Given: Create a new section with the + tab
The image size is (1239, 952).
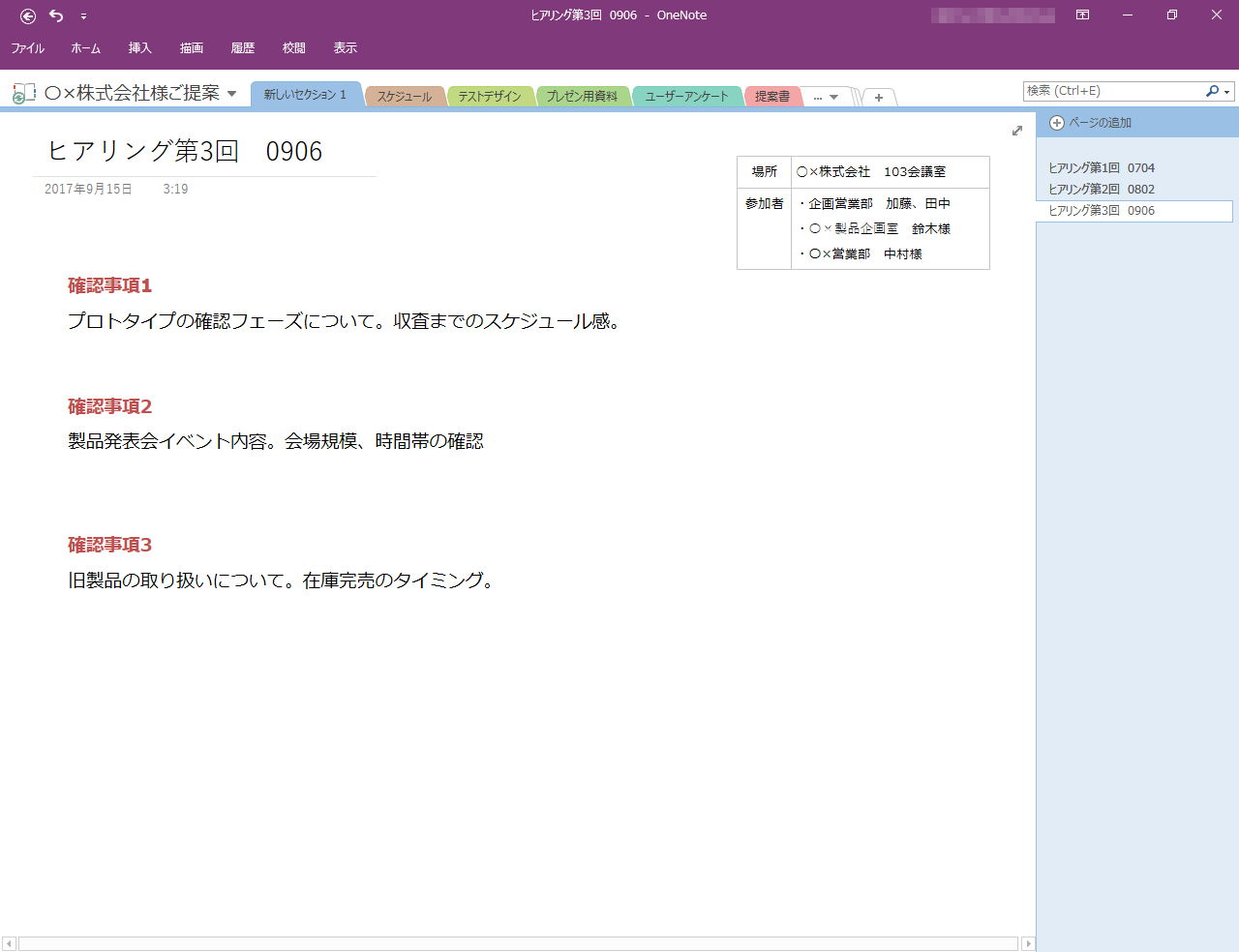Looking at the screenshot, I should [878, 97].
